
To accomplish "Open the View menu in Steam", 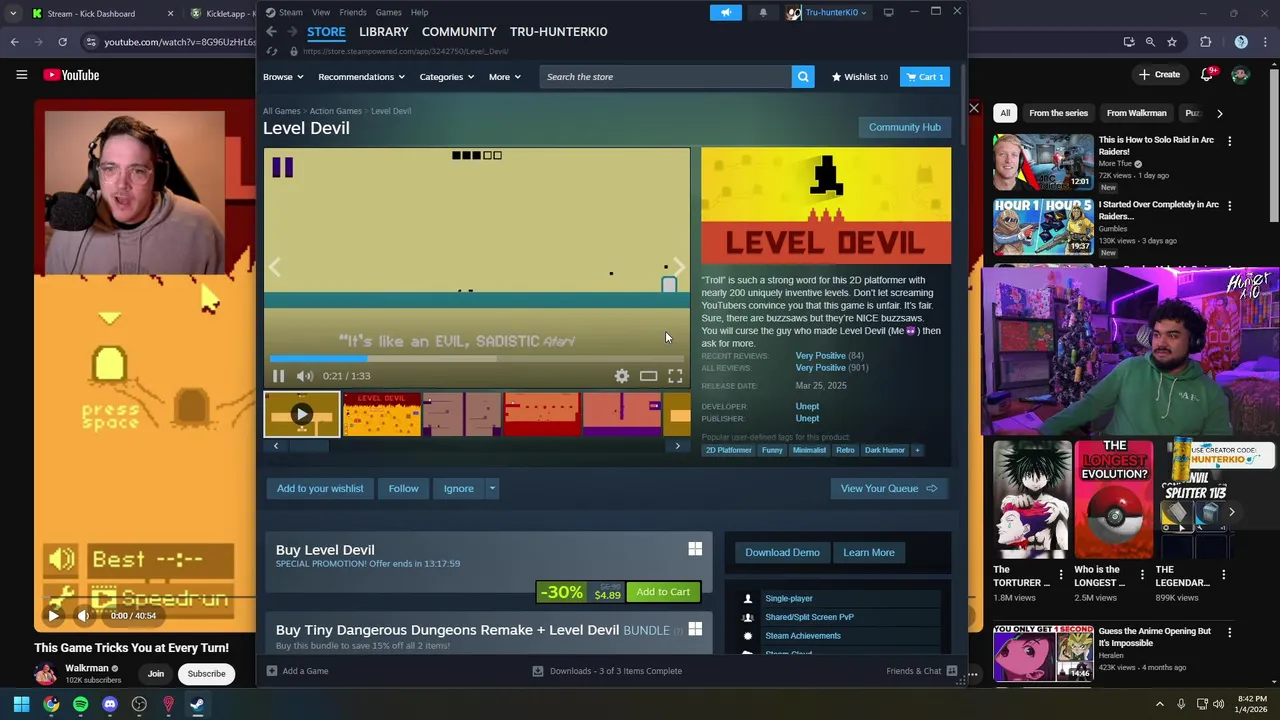I will coord(321,12).
